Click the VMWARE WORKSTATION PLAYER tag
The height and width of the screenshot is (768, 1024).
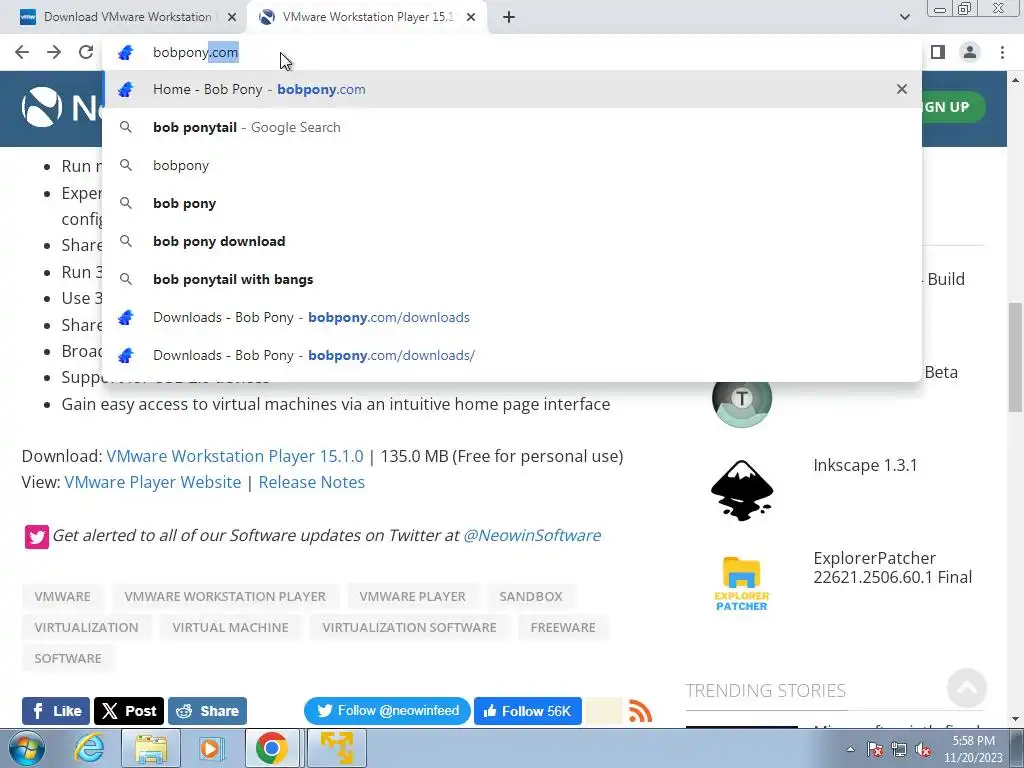click(x=225, y=596)
